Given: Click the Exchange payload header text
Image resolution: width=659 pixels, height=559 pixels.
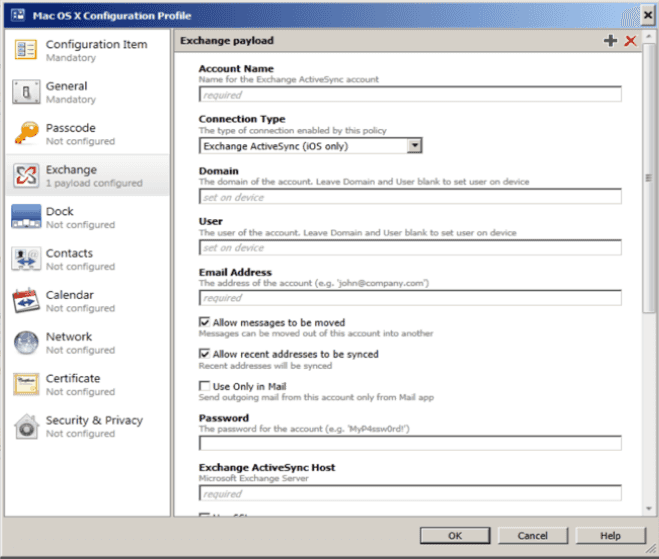Looking at the screenshot, I should tap(227, 40).
